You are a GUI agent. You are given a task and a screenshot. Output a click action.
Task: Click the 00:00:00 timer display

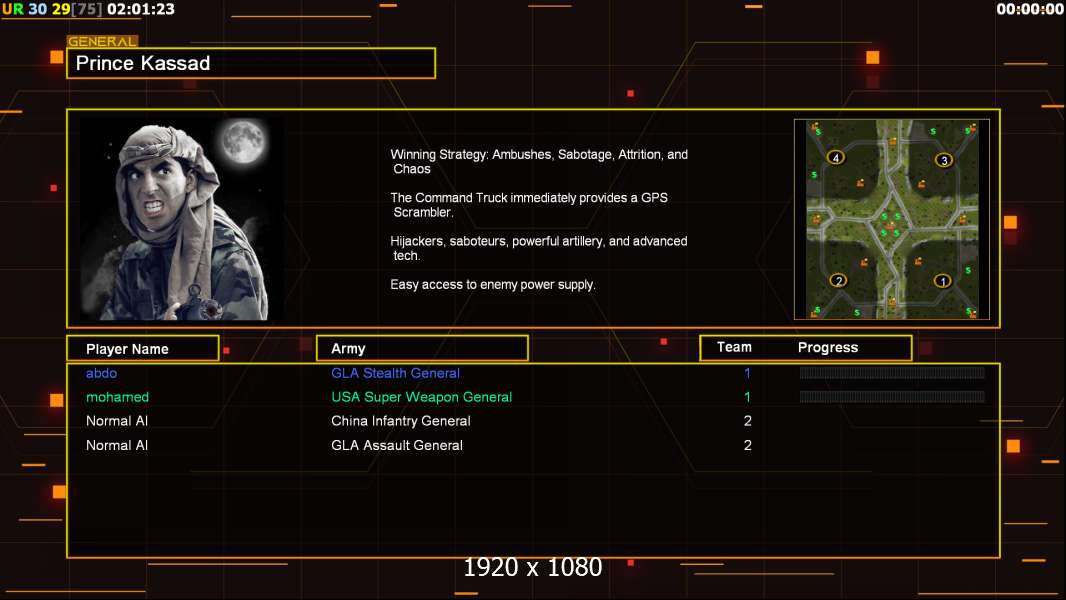click(x=1029, y=9)
